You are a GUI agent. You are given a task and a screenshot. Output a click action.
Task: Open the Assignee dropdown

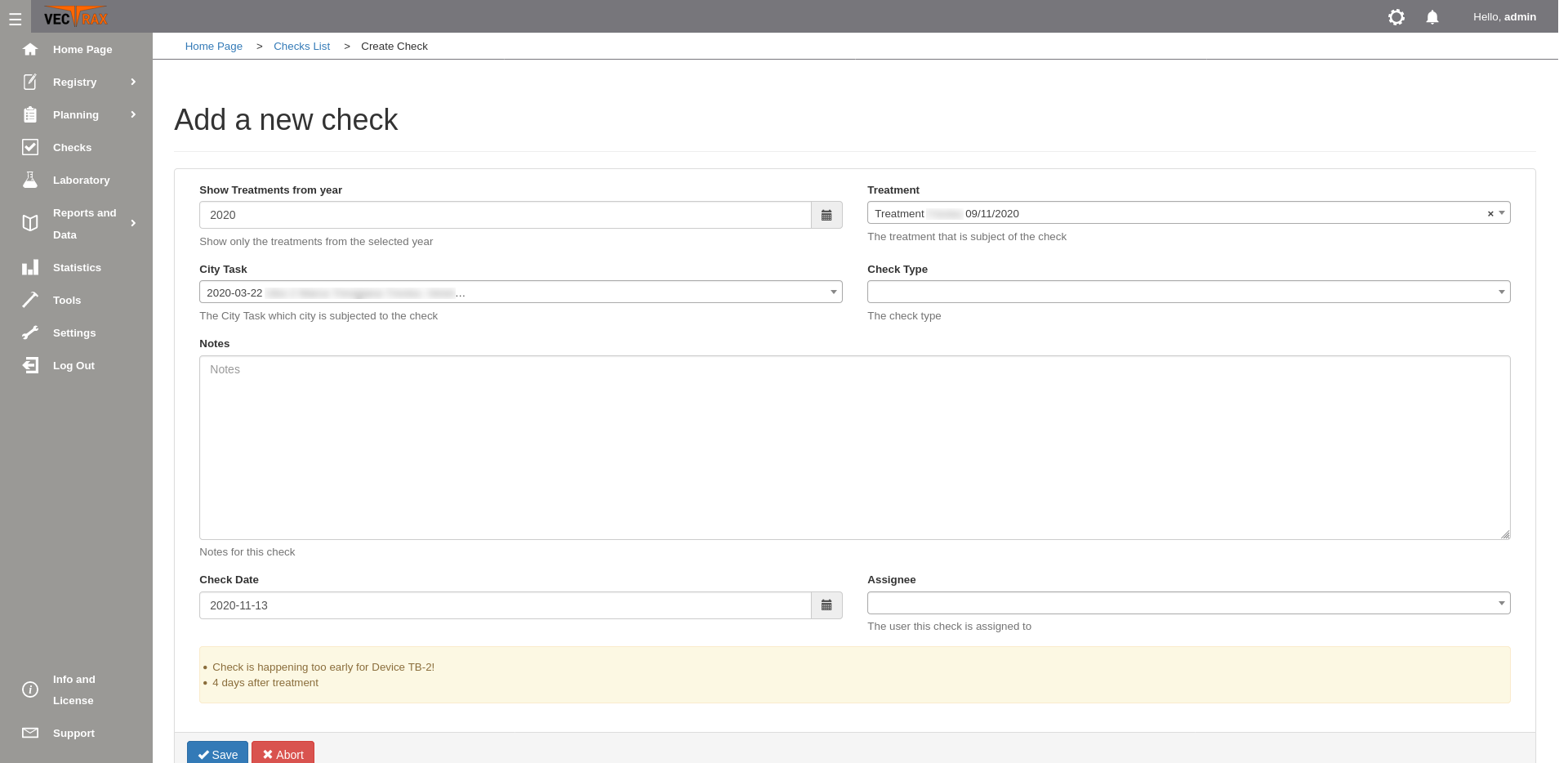[x=1188, y=603]
